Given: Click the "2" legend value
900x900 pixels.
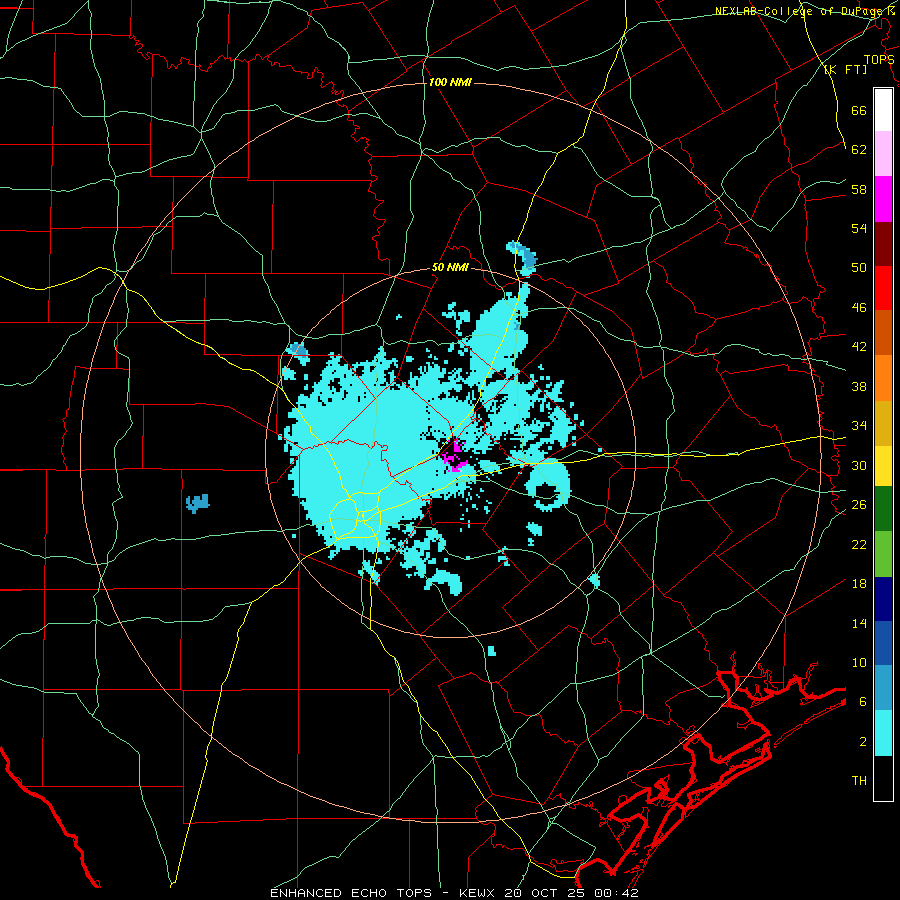Looking at the screenshot, I should (863, 741).
